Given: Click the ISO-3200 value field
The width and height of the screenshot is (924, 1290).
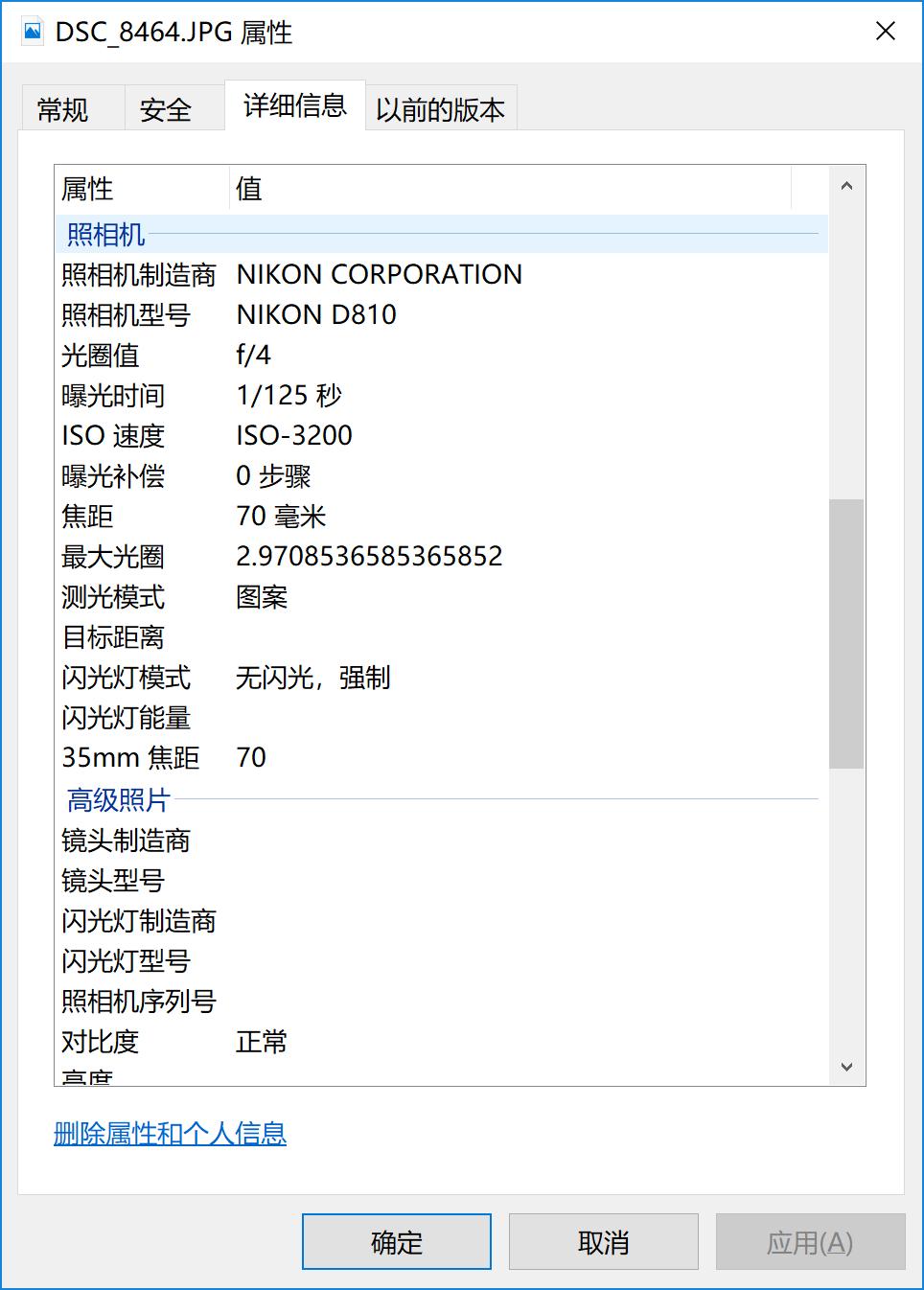Looking at the screenshot, I should tap(294, 435).
